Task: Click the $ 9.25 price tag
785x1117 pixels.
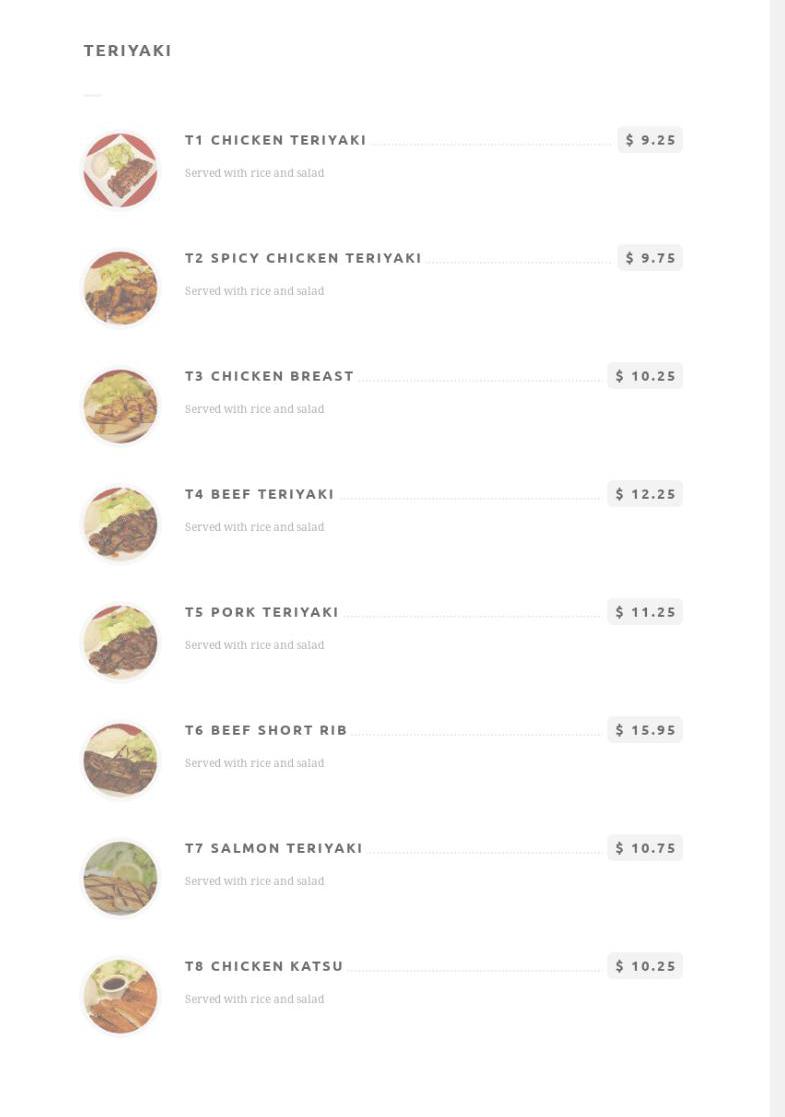Action: pos(650,140)
